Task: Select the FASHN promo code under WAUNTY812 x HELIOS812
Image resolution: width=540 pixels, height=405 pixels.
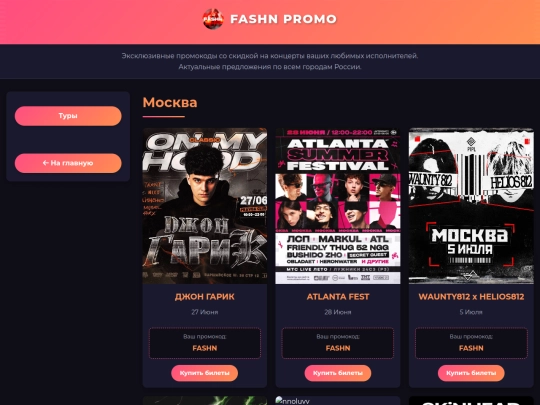Action: (471, 348)
